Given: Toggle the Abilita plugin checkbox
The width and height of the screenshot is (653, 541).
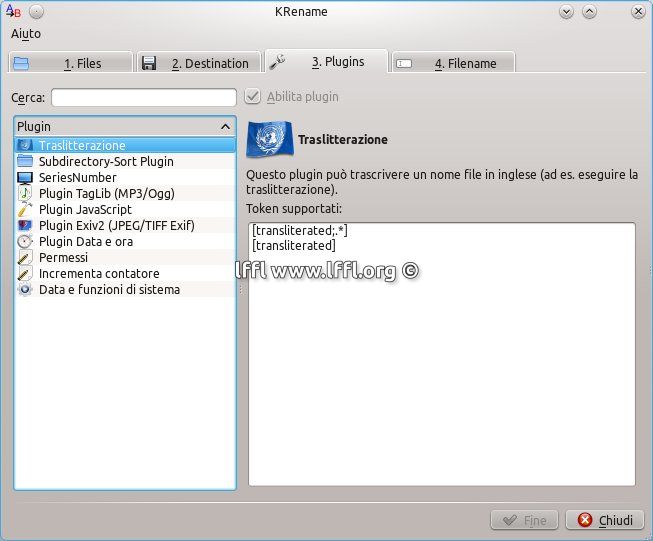Looking at the screenshot, I should coord(252,97).
